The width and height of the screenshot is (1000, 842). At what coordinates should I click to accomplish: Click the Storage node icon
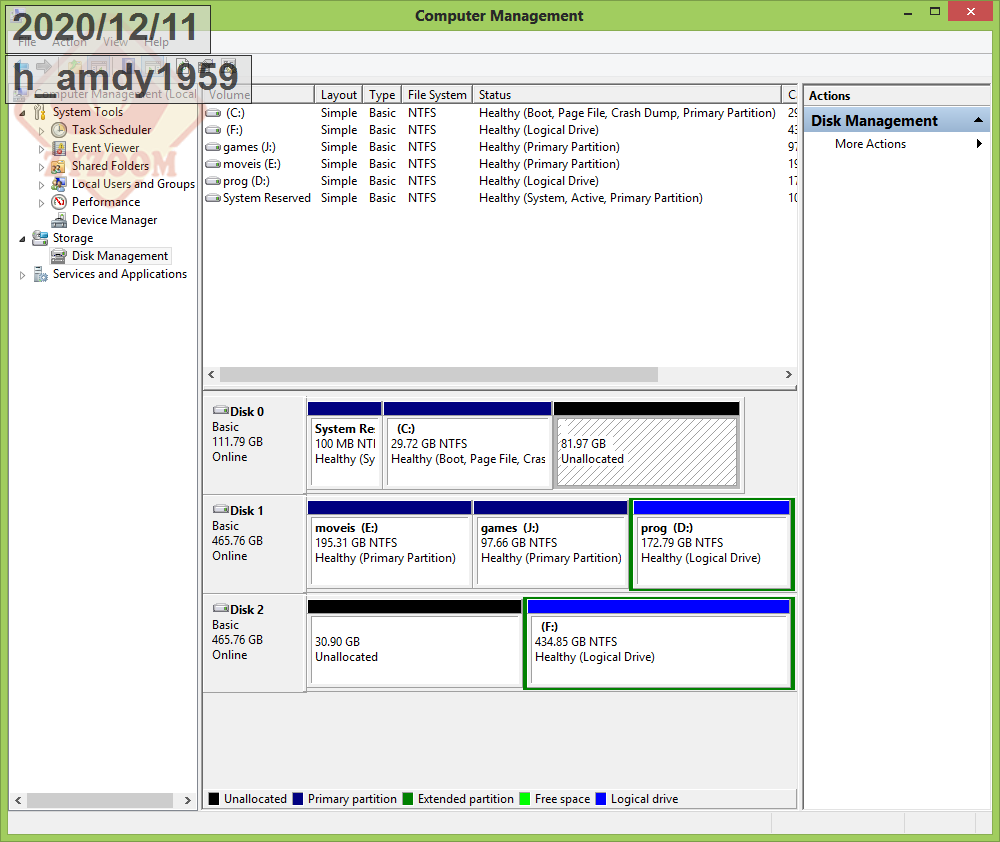(x=40, y=238)
